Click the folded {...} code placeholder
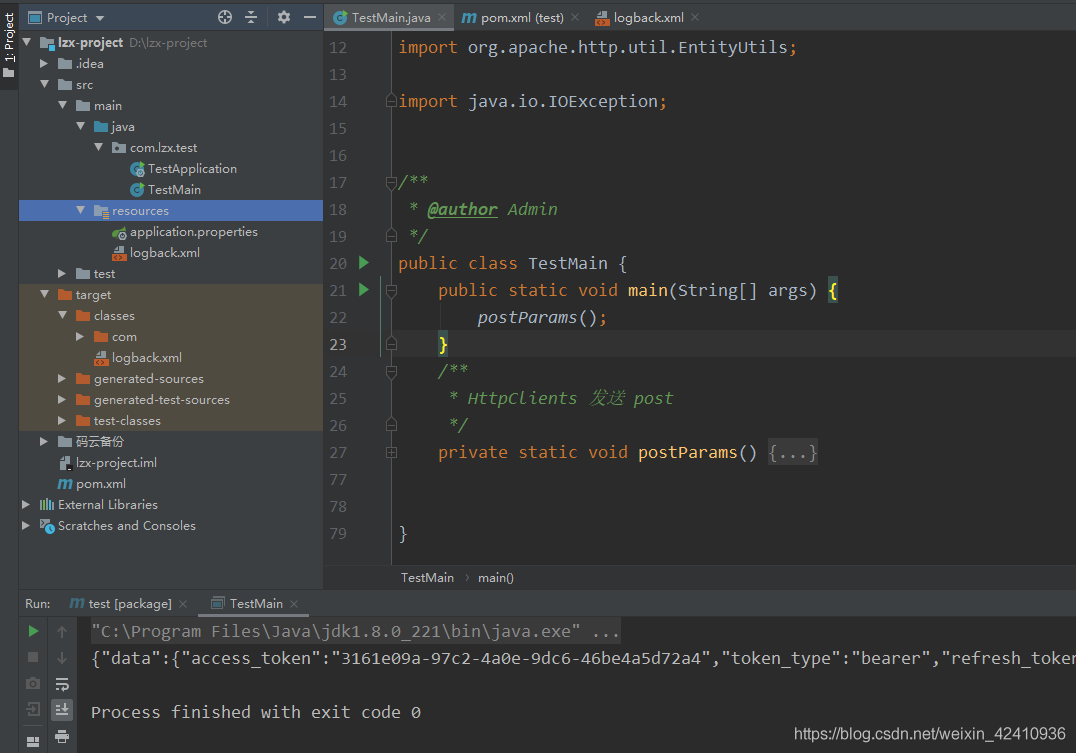1076x753 pixels. (793, 453)
